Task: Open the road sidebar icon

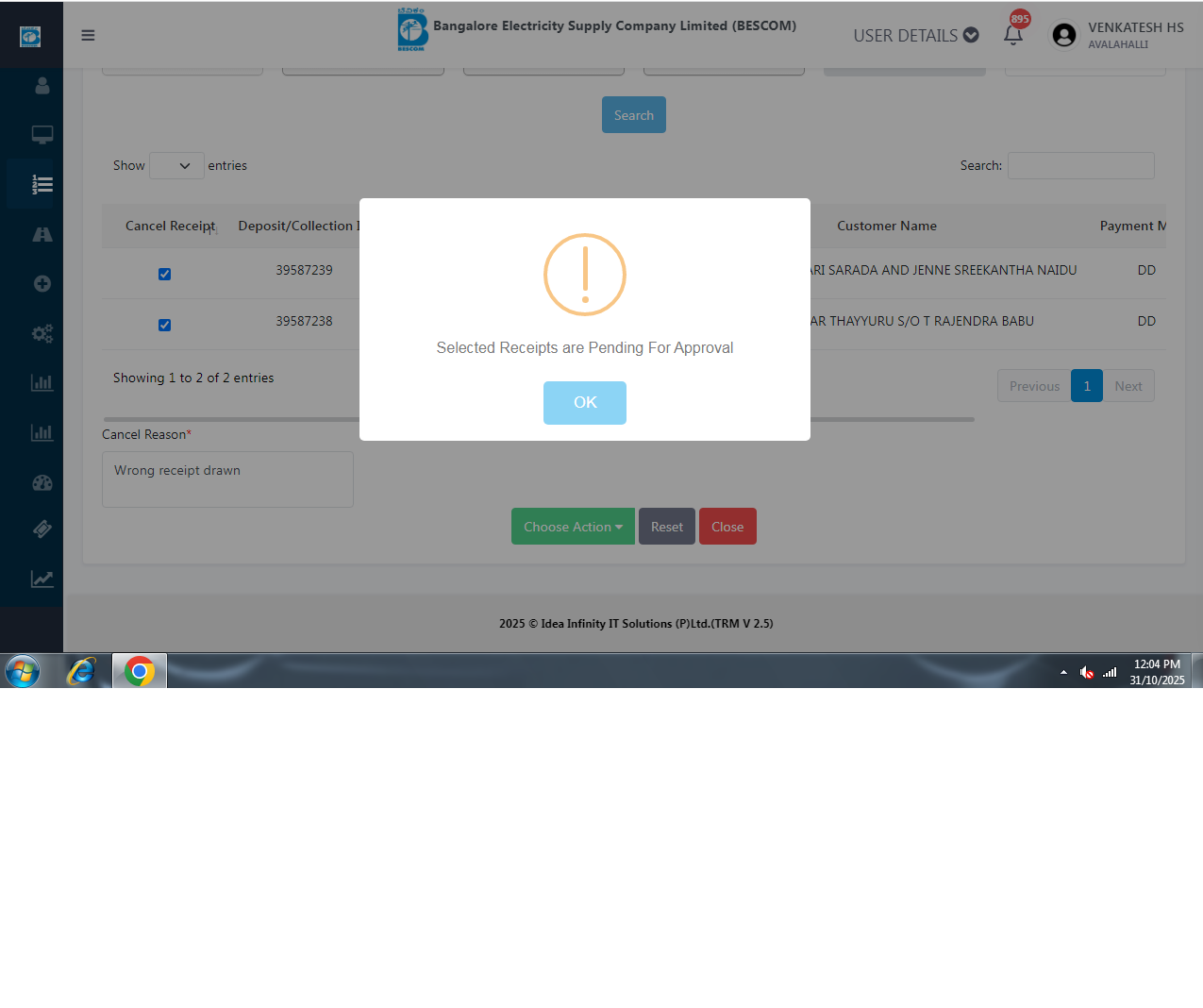Action: [x=42, y=234]
